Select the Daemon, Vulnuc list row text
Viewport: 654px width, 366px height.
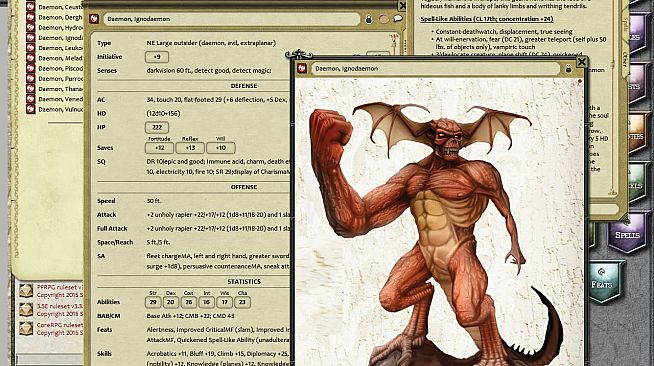tap(60, 109)
